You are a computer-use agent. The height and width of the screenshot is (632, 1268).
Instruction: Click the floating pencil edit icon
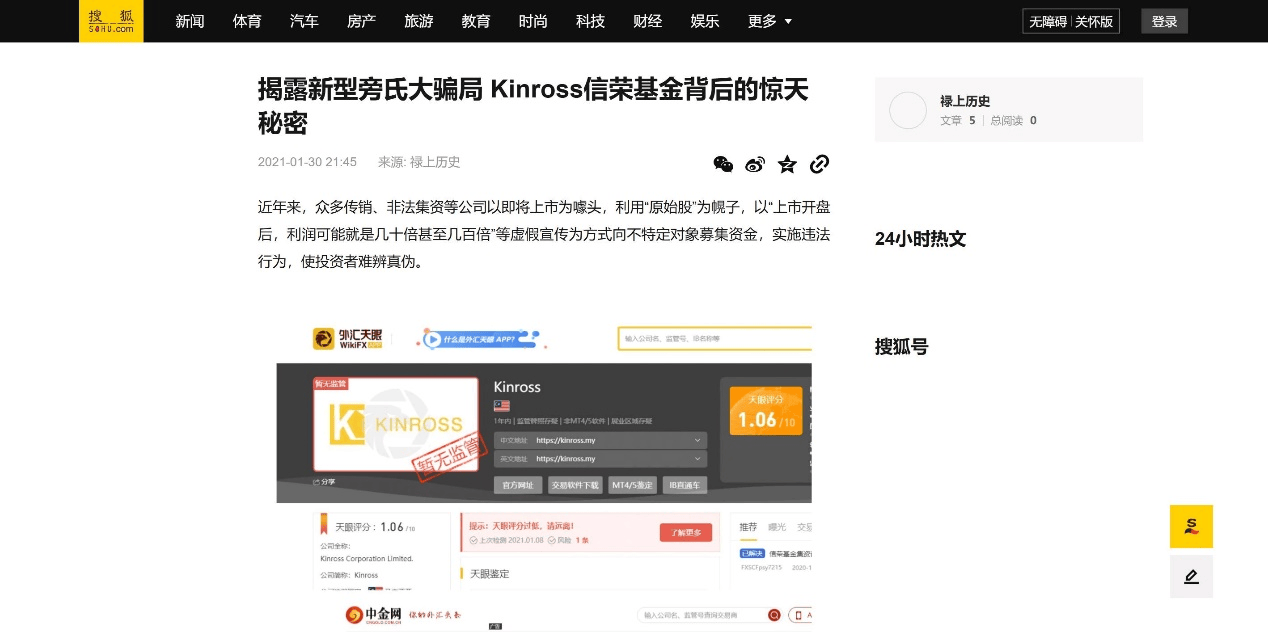pos(1191,577)
